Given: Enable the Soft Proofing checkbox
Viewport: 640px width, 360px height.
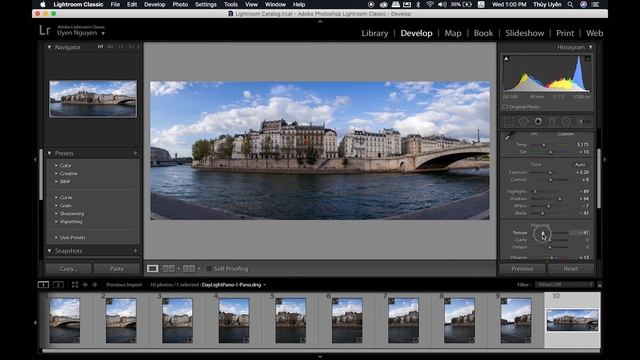Looking at the screenshot, I should tap(209, 269).
